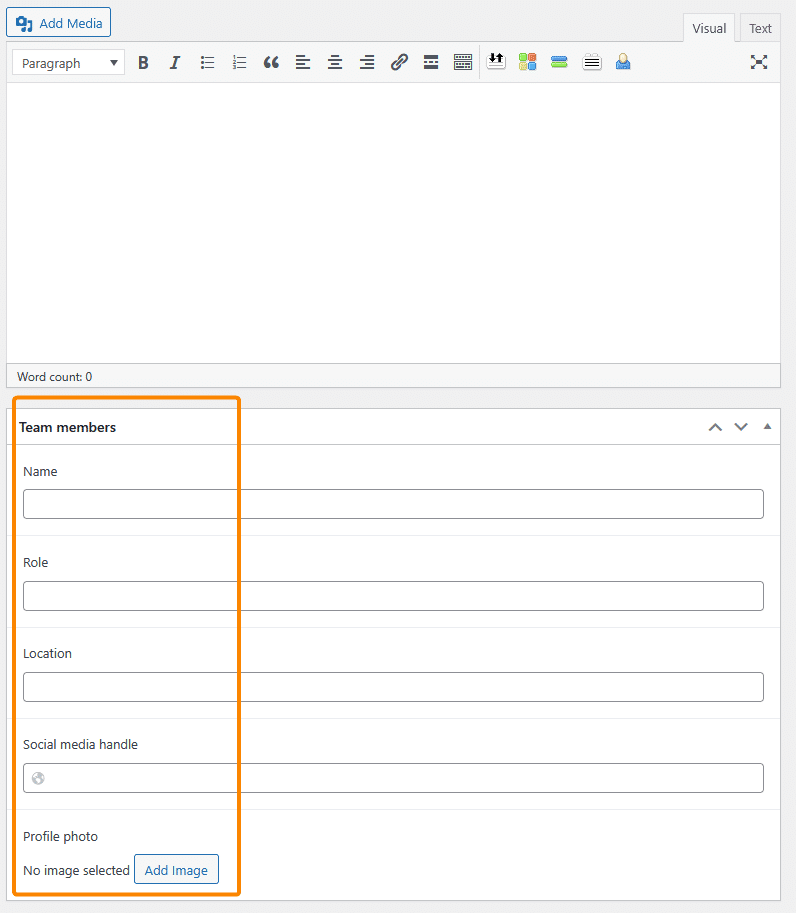The width and height of the screenshot is (796, 913).
Task: Switch to the Visual editor tab
Action: pyautogui.click(x=709, y=28)
